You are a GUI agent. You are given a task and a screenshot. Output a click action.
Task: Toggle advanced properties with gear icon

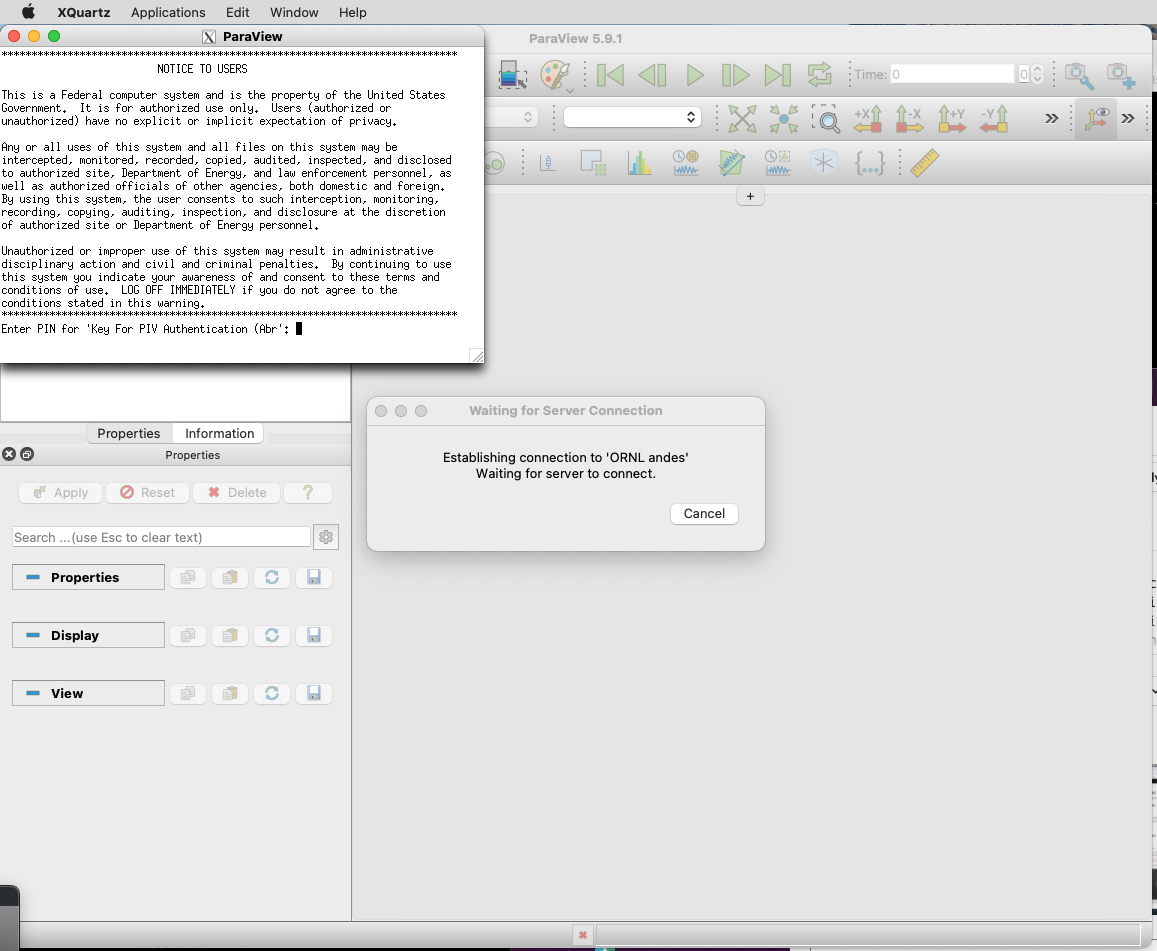point(326,537)
